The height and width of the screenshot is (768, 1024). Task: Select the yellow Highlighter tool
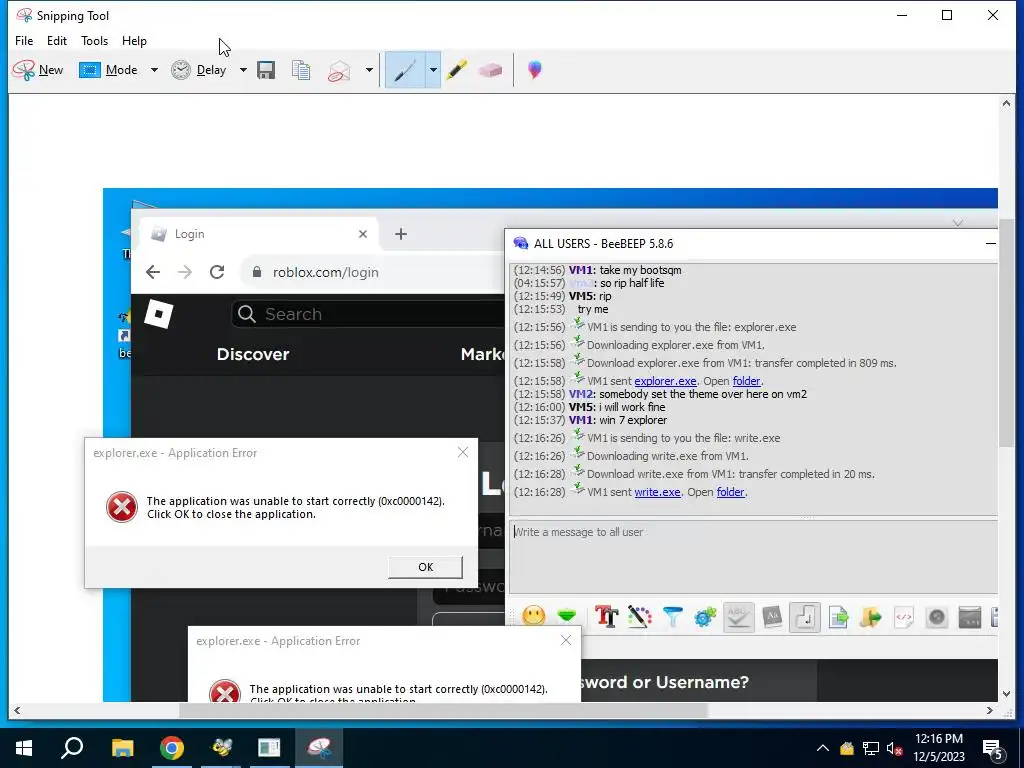(457, 70)
